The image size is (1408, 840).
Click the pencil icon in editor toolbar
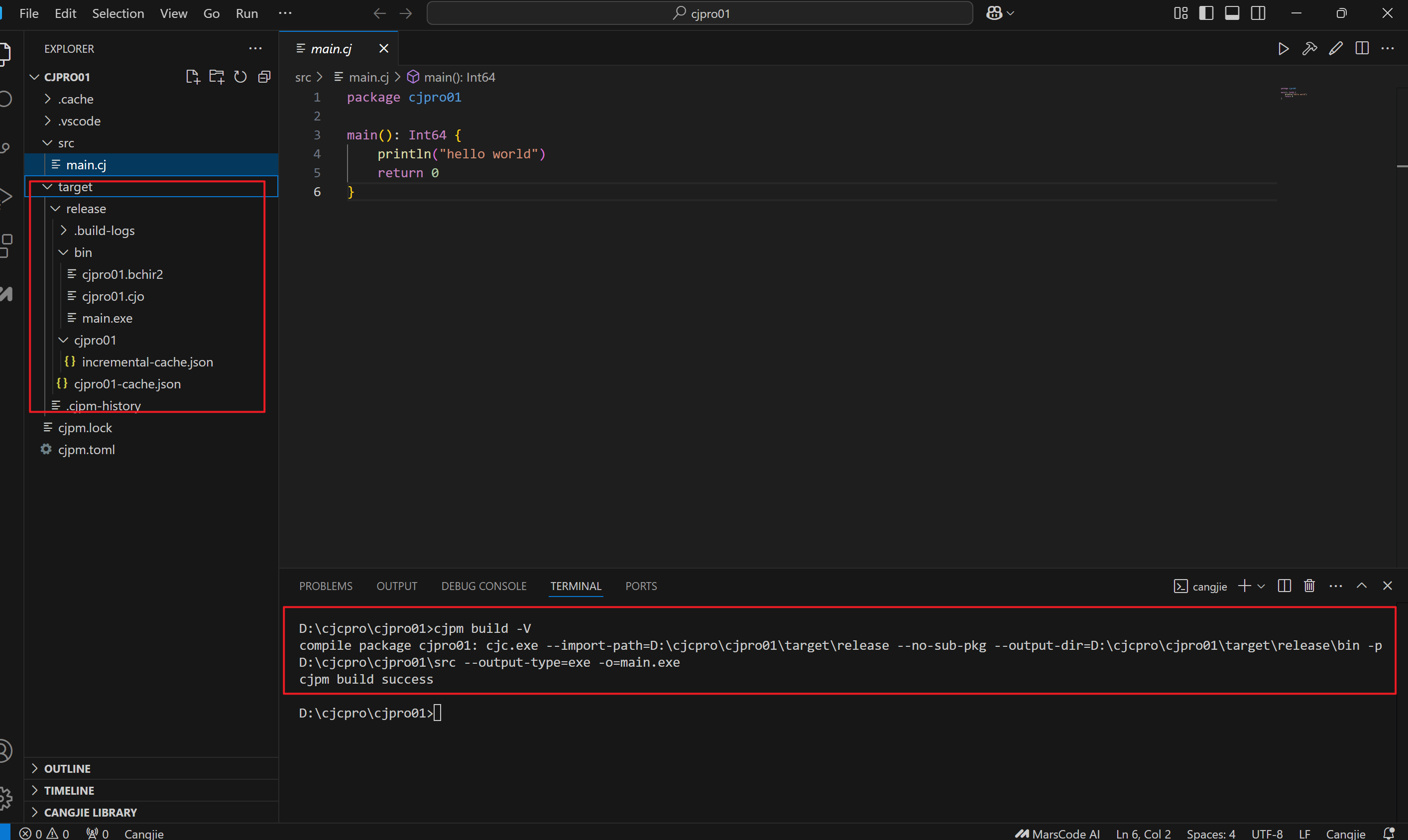pos(1336,49)
